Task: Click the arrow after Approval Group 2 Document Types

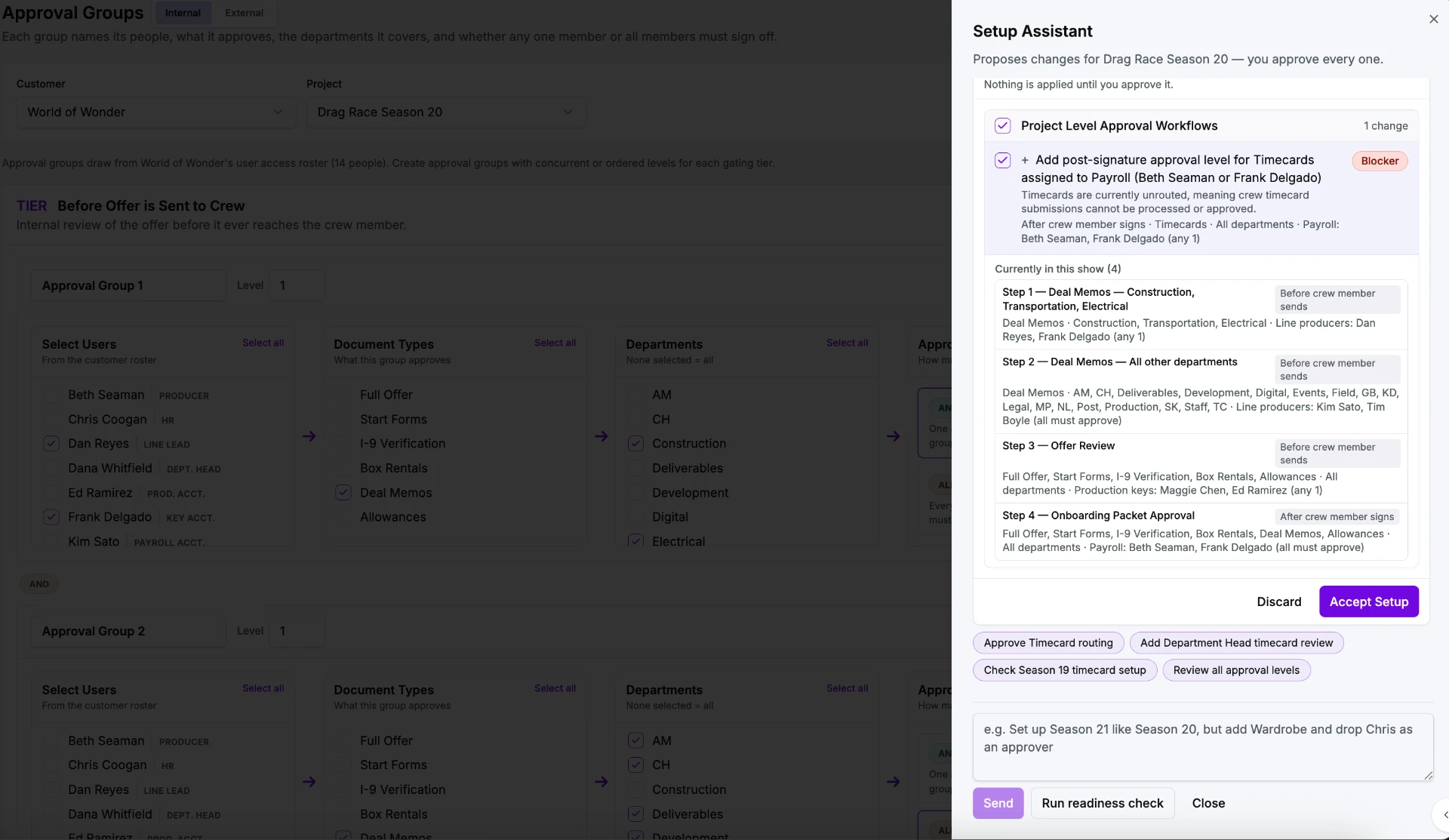Action: point(601,782)
